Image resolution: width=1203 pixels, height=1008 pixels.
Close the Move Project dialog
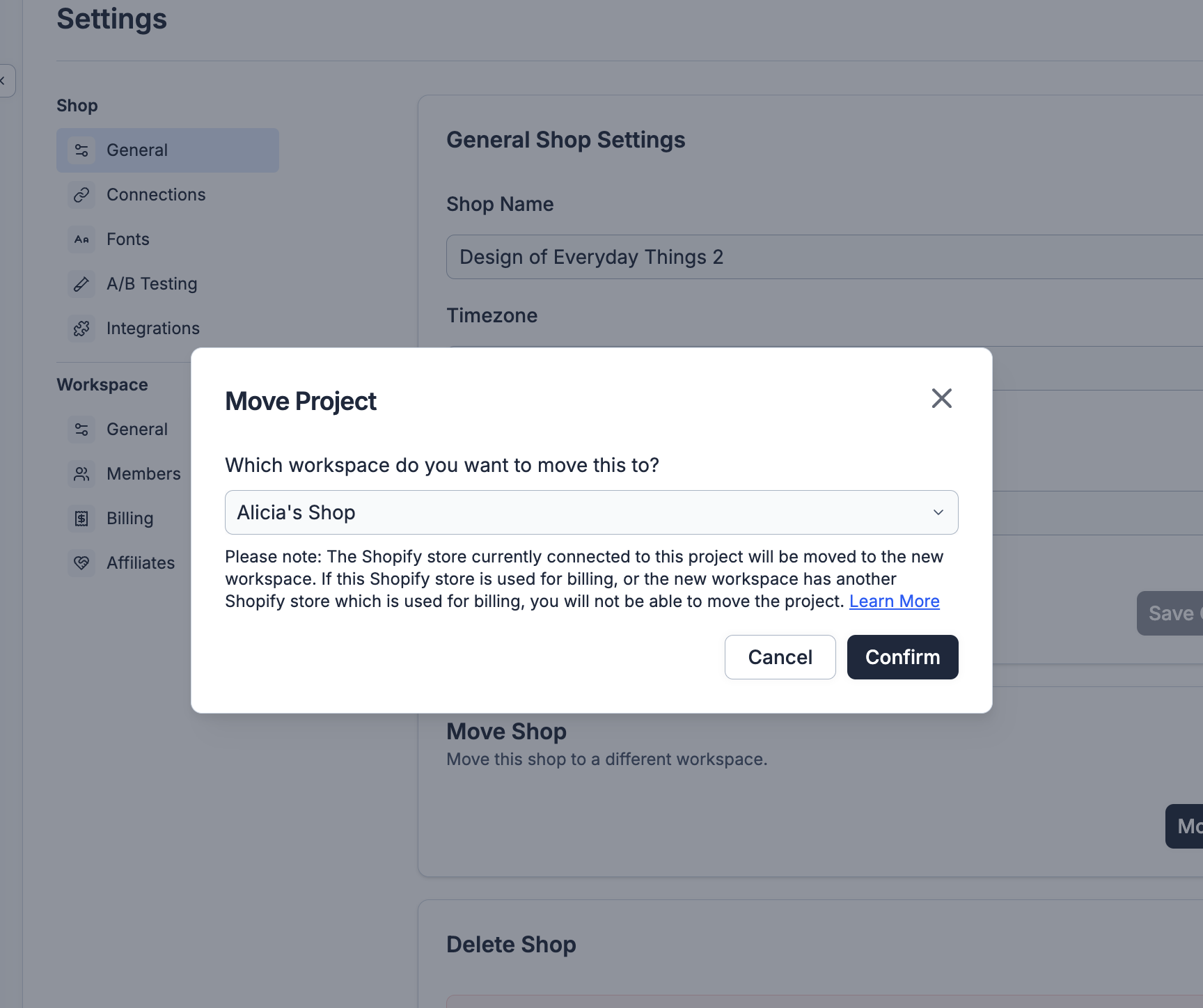point(941,398)
